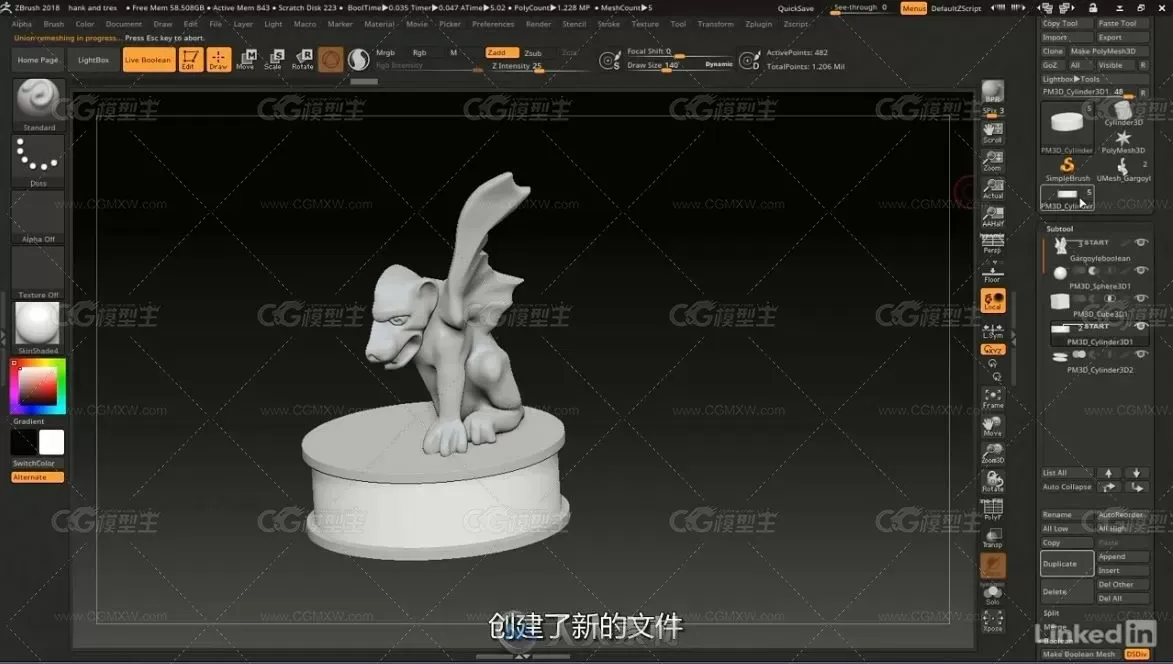1173x664 pixels.
Task: Select the Scroll canvas icon
Action: (x=993, y=133)
